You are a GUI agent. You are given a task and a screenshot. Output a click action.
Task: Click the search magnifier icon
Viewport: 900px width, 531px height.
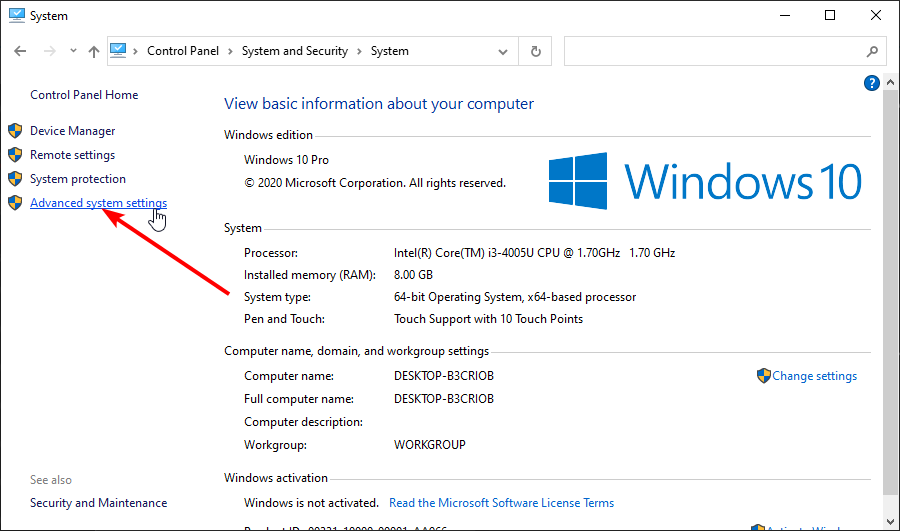872,52
